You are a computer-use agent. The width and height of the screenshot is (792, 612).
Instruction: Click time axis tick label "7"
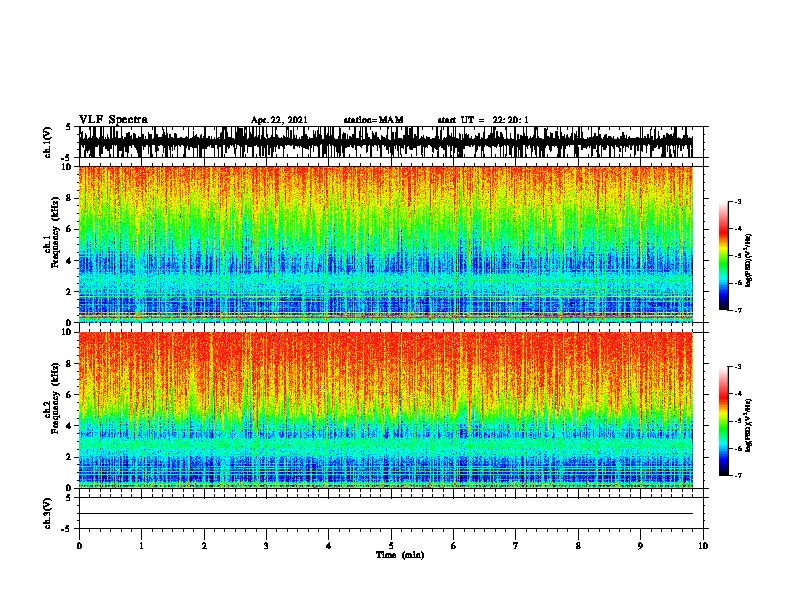(x=516, y=546)
